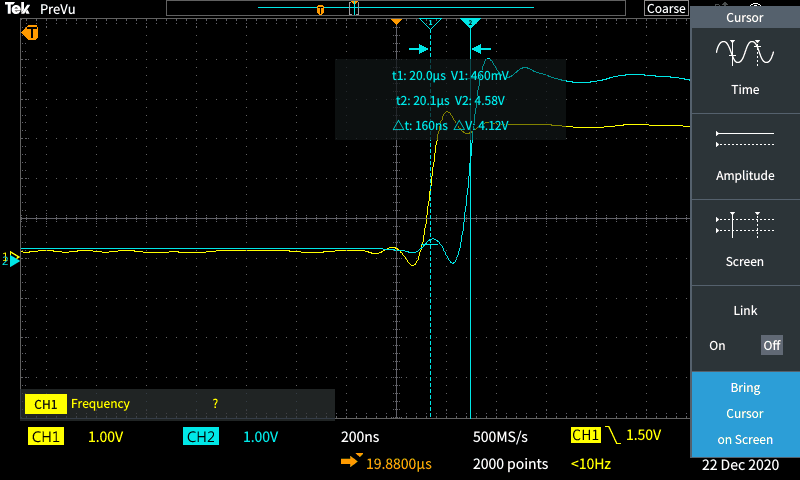Click the 200ns timebase setting
This screenshot has height=480, width=800.
(361, 437)
